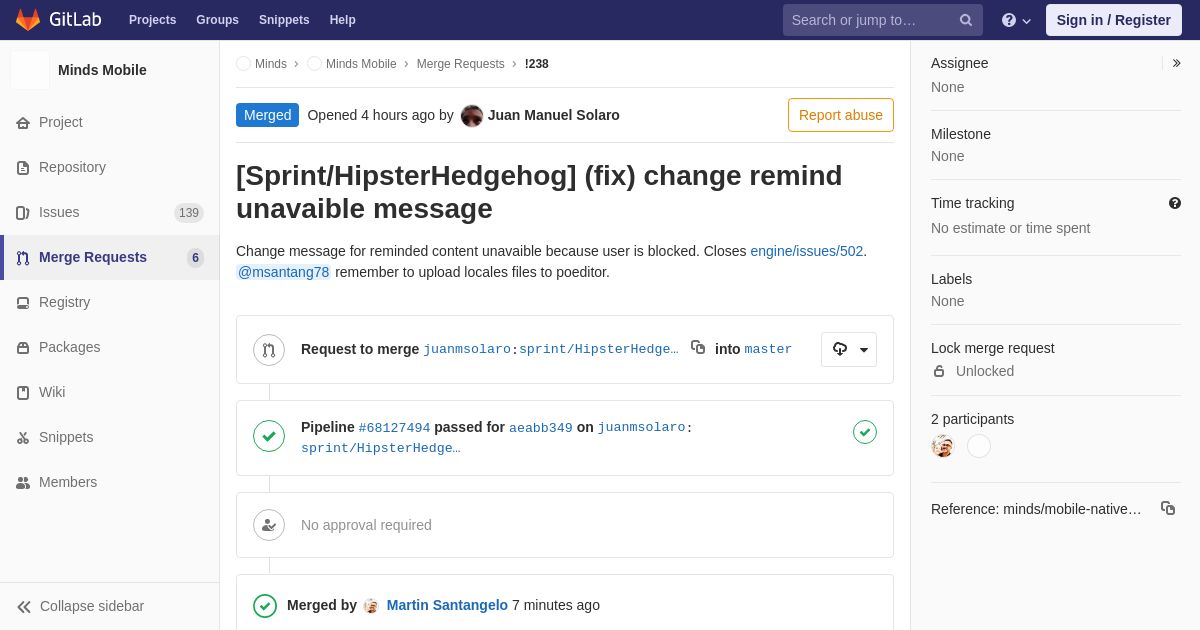Screen dimensions: 1200x630
Task: Click the sidebar Snippets scissors icon
Action: (x=23, y=438)
